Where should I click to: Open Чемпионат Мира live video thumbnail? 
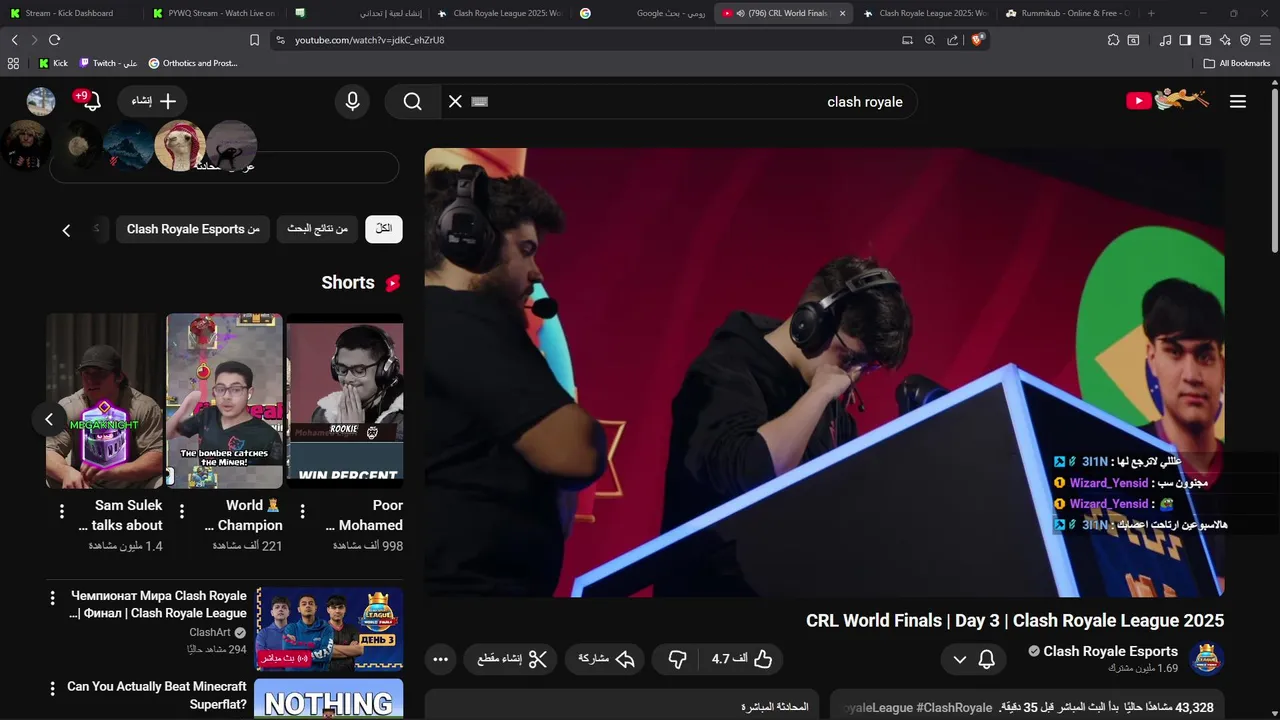coord(329,628)
